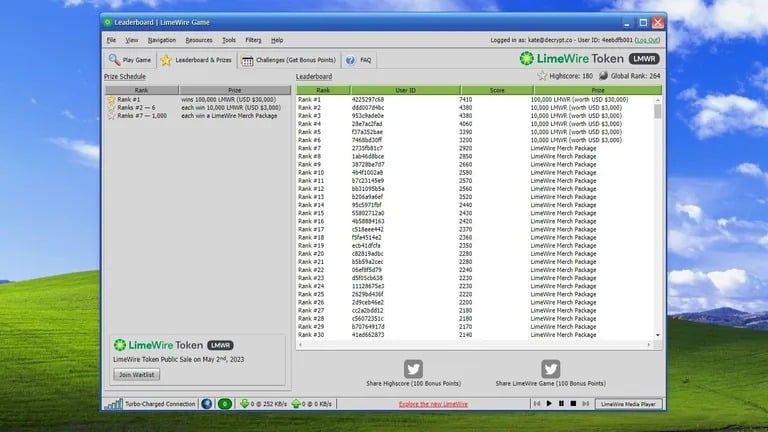The height and width of the screenshot is (432, 768).
Task: Click the leaderboard scroll down arrow
Action: [x=658, y=335]
